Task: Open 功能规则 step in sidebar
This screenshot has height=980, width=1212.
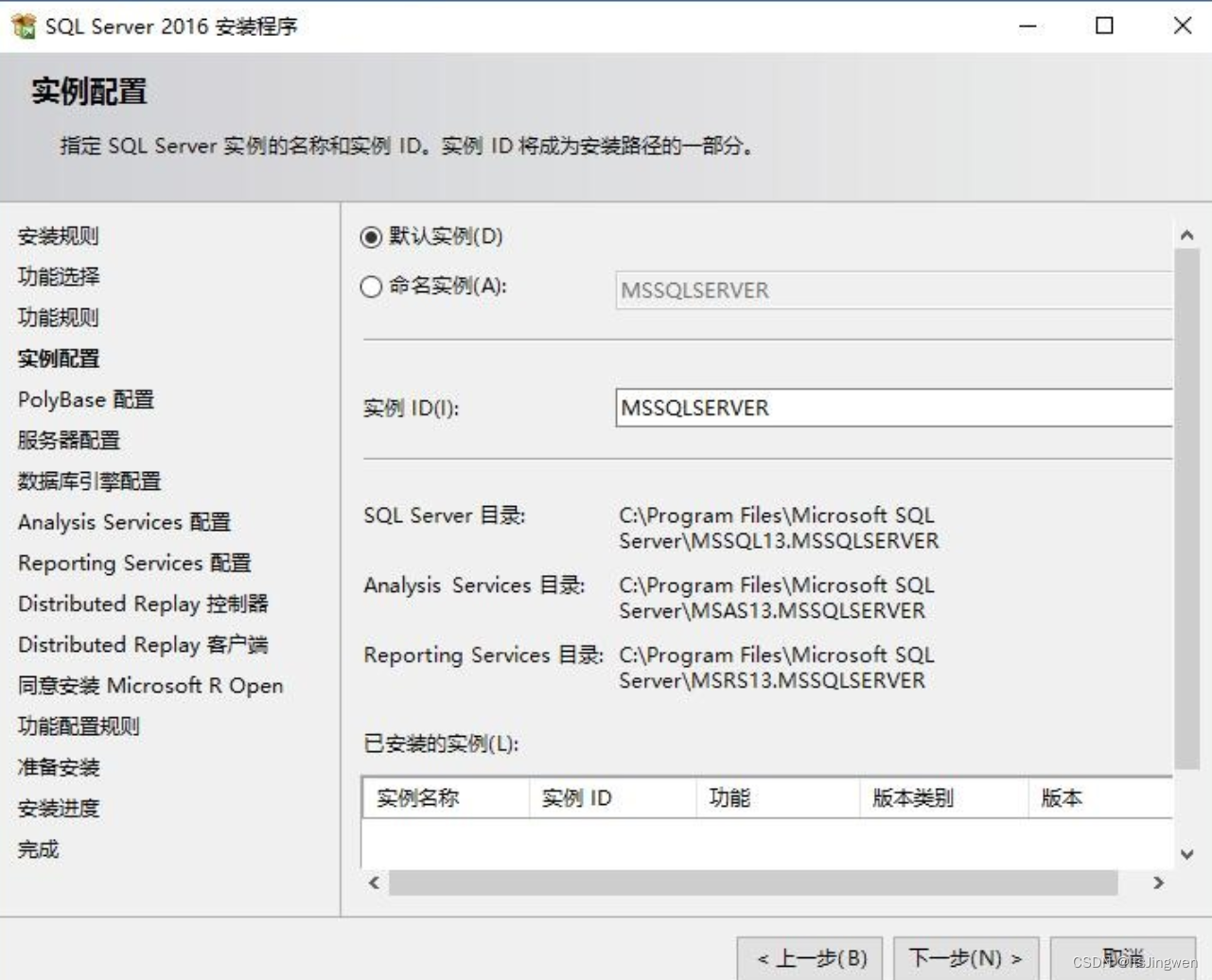Action: [59, 318]
